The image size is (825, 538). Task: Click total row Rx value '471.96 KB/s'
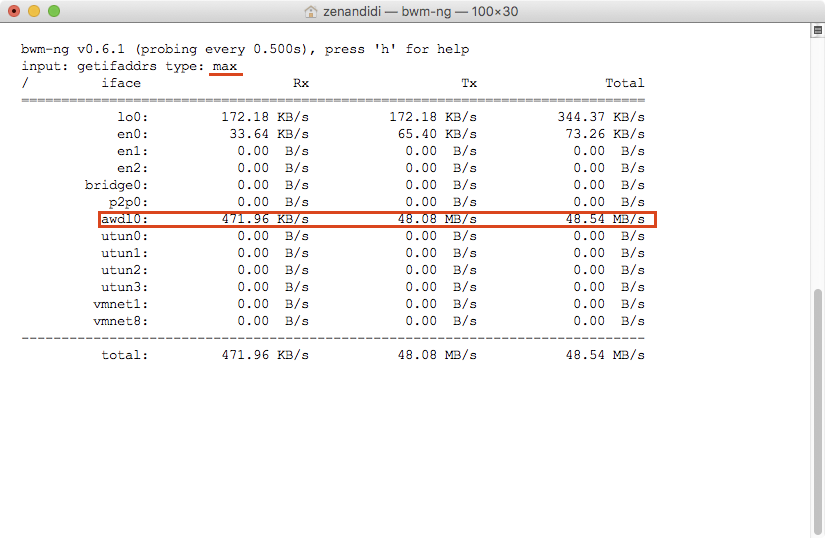click(x=265, y=355)
